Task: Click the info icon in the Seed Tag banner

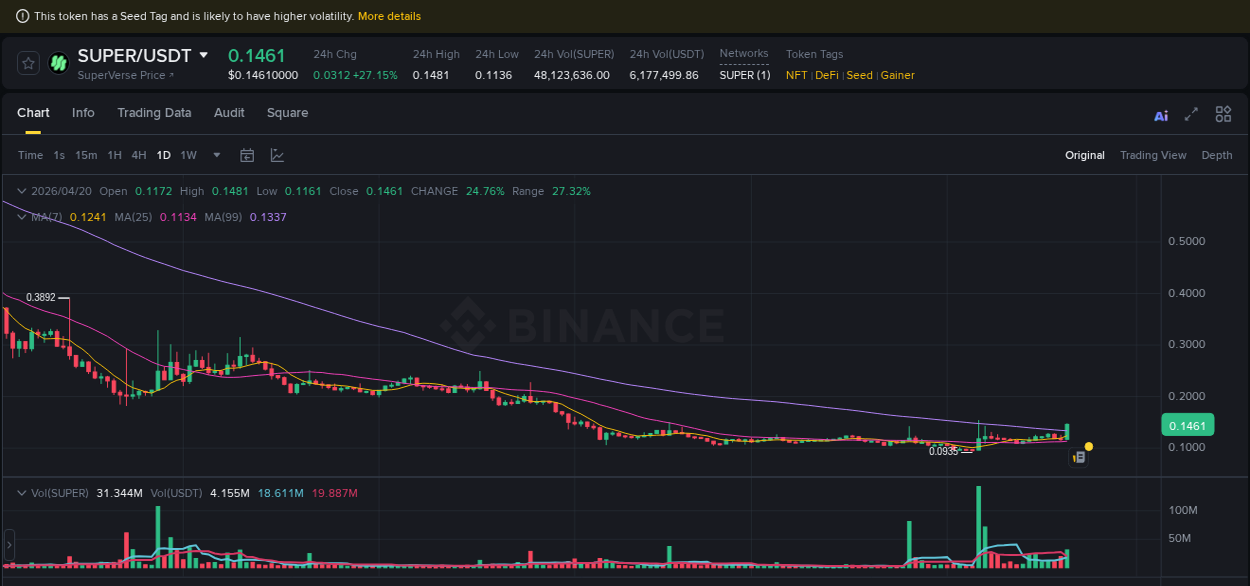Action: click(21, 15)
